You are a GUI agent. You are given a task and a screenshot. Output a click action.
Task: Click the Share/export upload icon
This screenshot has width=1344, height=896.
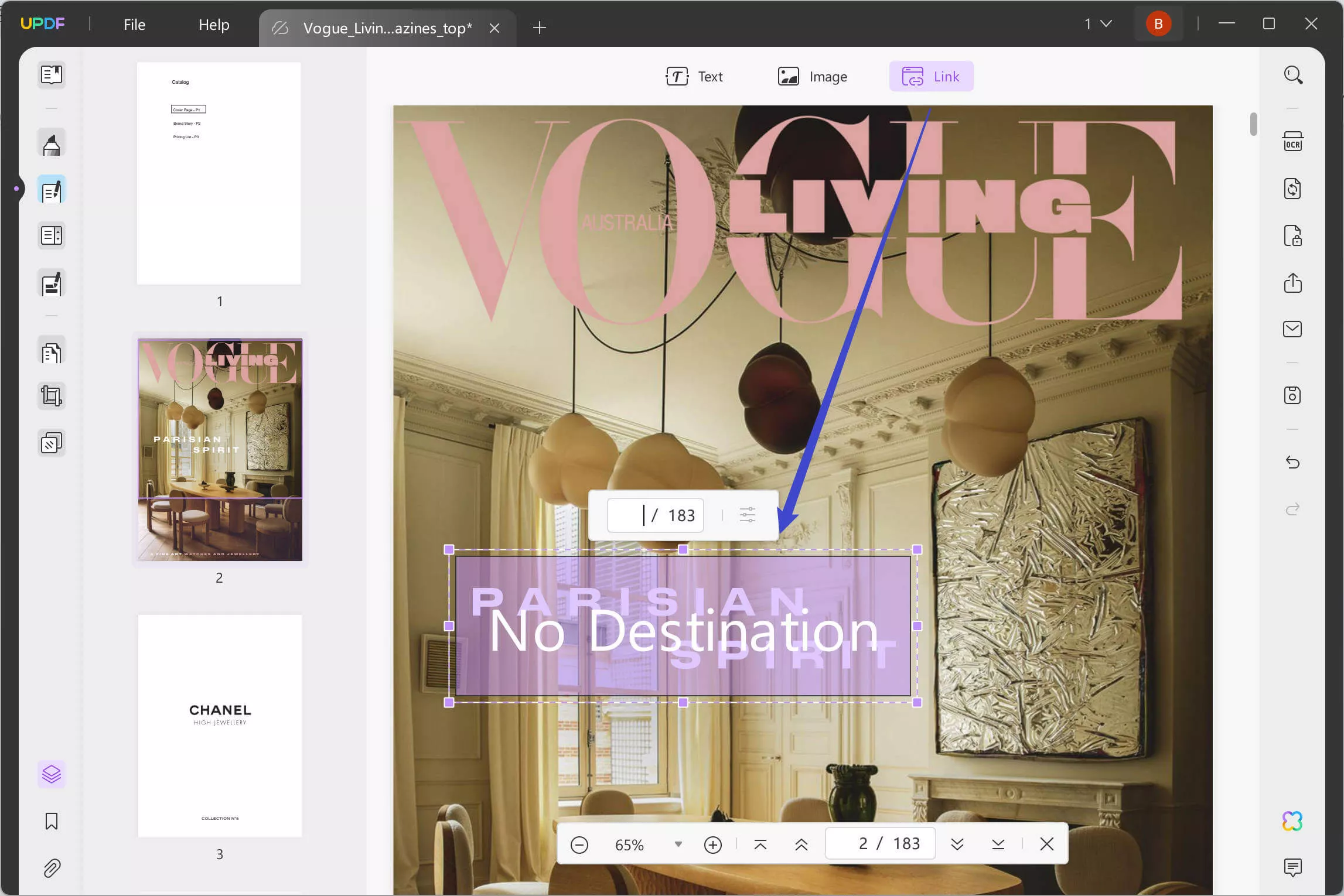(1292, 283)
